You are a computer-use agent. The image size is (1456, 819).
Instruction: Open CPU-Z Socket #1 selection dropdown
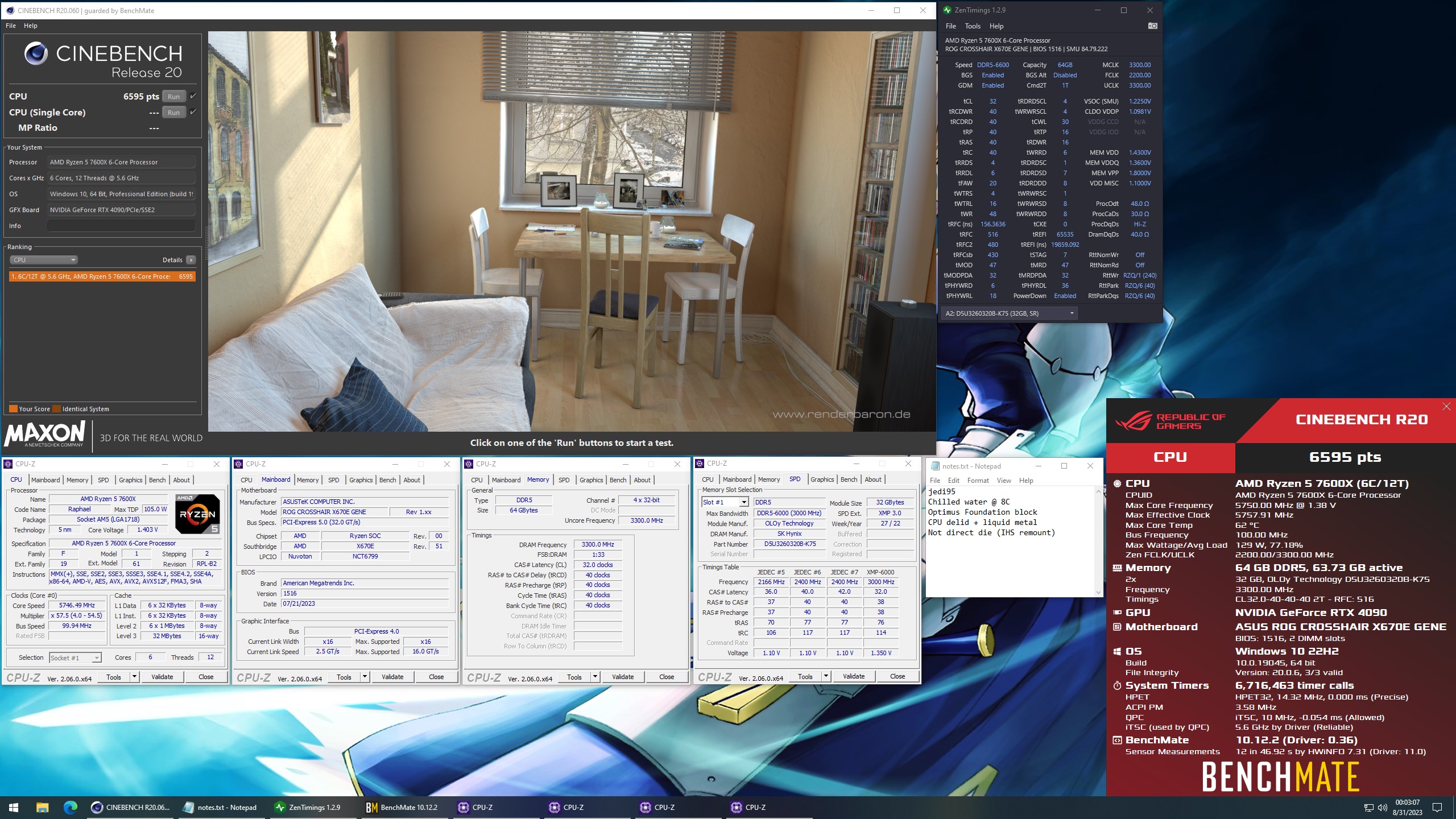(75, 657)
